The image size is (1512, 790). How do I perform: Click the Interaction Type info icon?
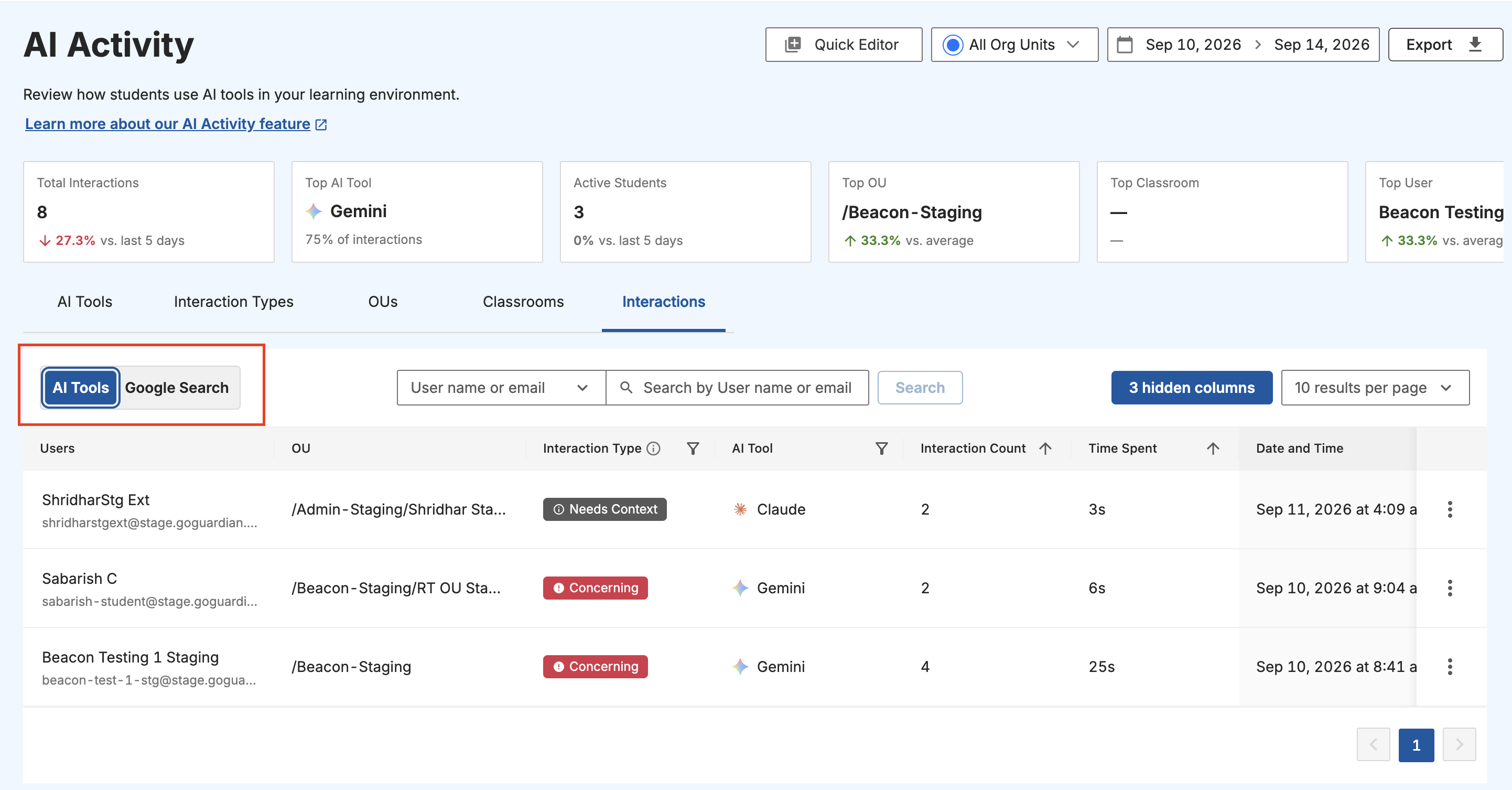tap(653, 449)
